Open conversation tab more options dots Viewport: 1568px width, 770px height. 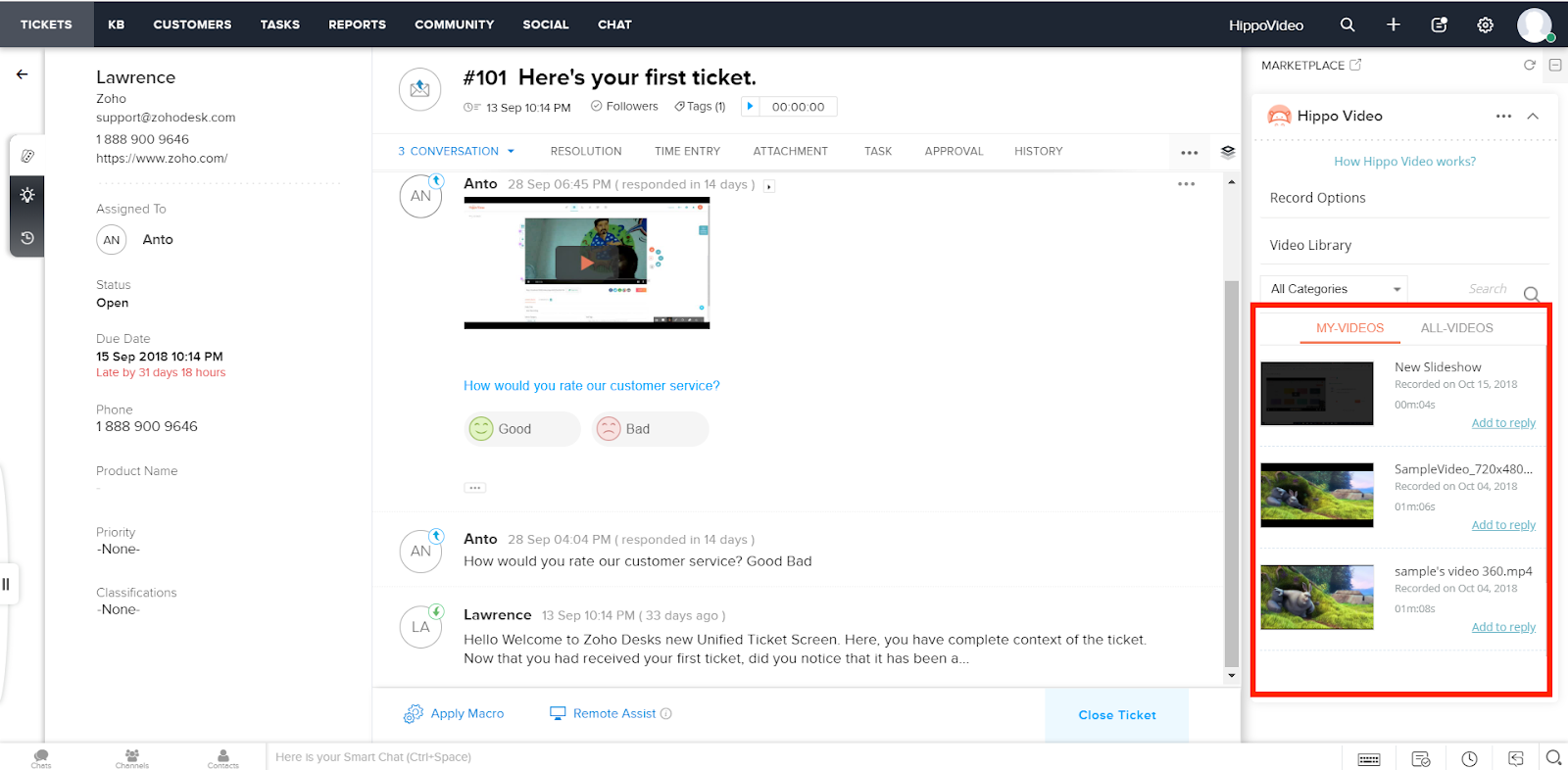pos(1189,152)
